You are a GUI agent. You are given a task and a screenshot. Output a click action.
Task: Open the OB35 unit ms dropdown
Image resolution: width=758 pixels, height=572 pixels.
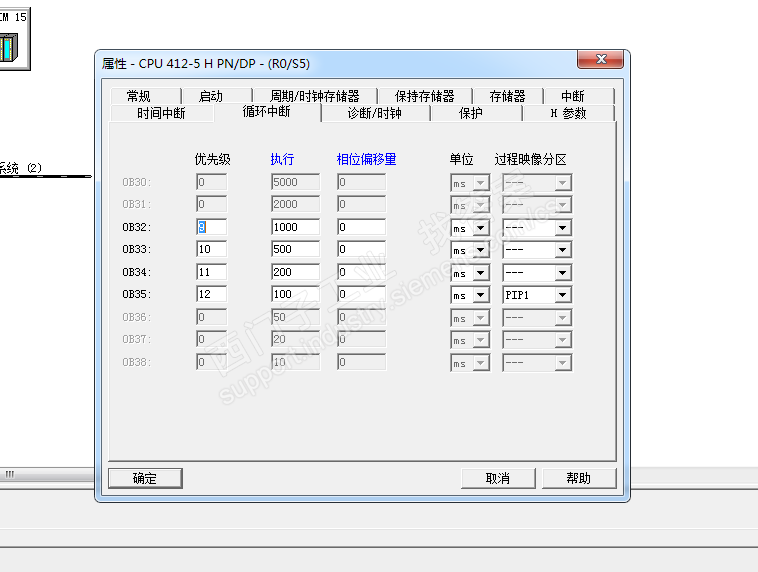click(470, 295)
